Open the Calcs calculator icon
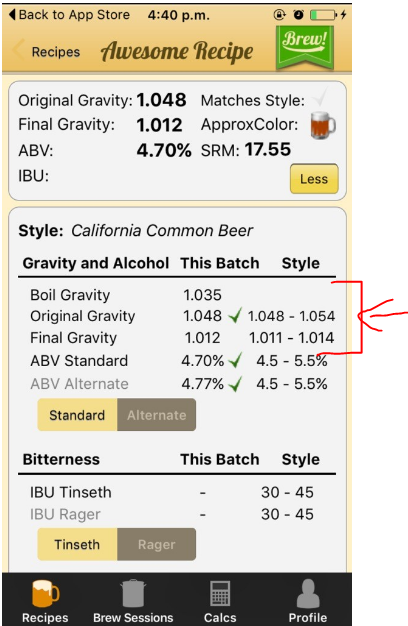408x626 pixels. pyautogui.click(x=220, y=594)
